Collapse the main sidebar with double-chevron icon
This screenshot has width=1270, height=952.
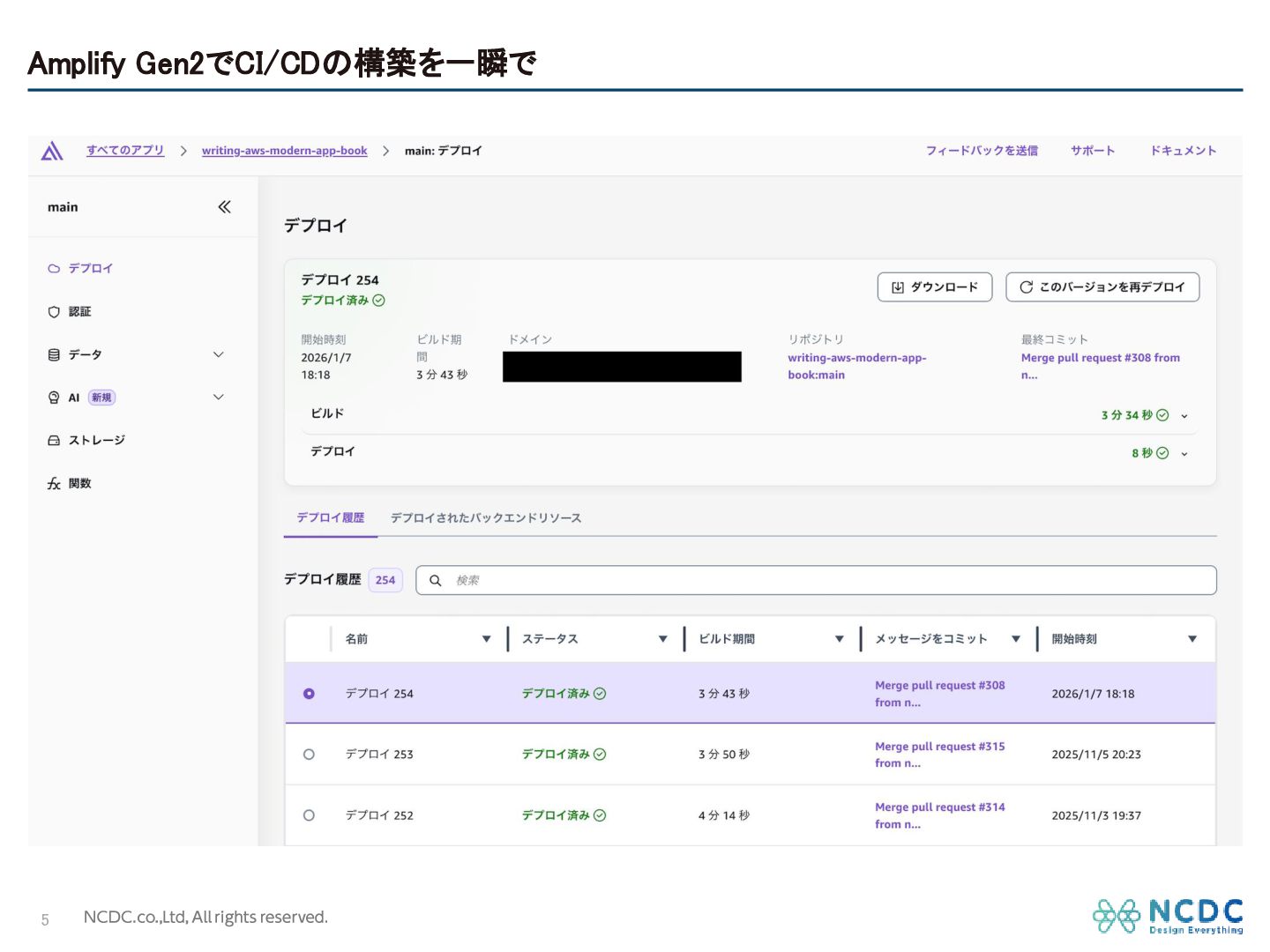click(224, 207)
